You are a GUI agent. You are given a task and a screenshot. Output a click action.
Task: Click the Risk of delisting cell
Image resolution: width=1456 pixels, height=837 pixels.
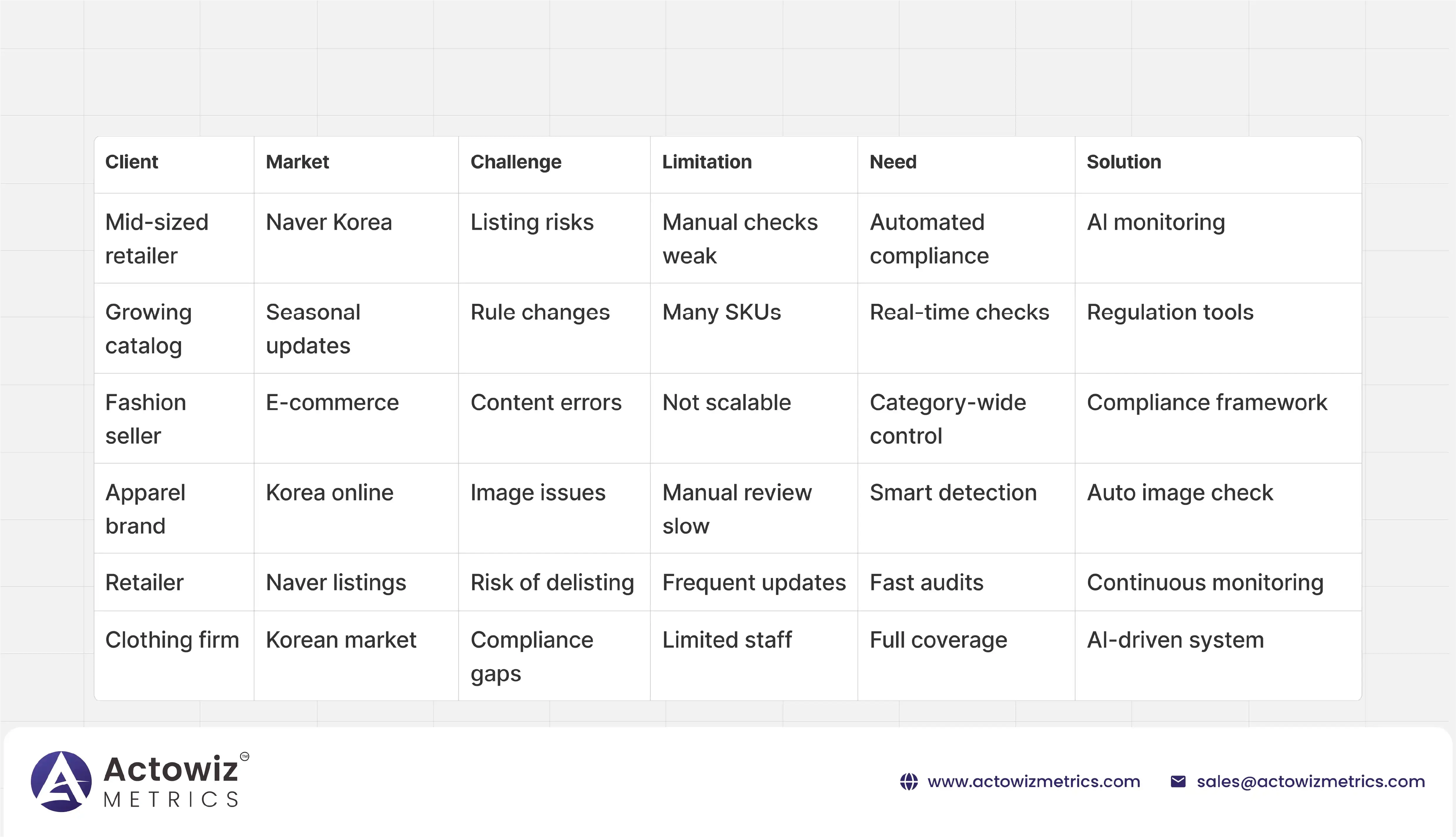552,582
